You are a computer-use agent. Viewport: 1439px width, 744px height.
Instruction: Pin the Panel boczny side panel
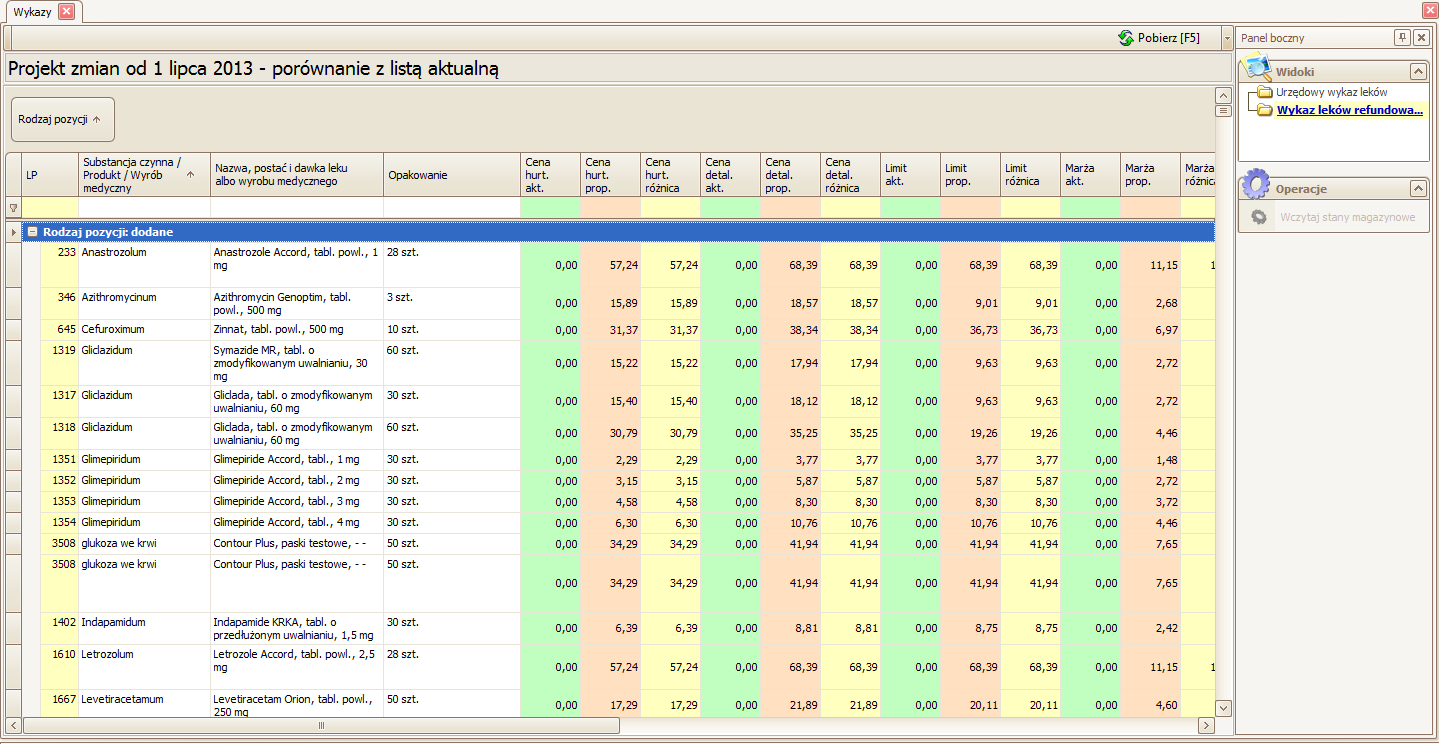(x=1402, y=38)
